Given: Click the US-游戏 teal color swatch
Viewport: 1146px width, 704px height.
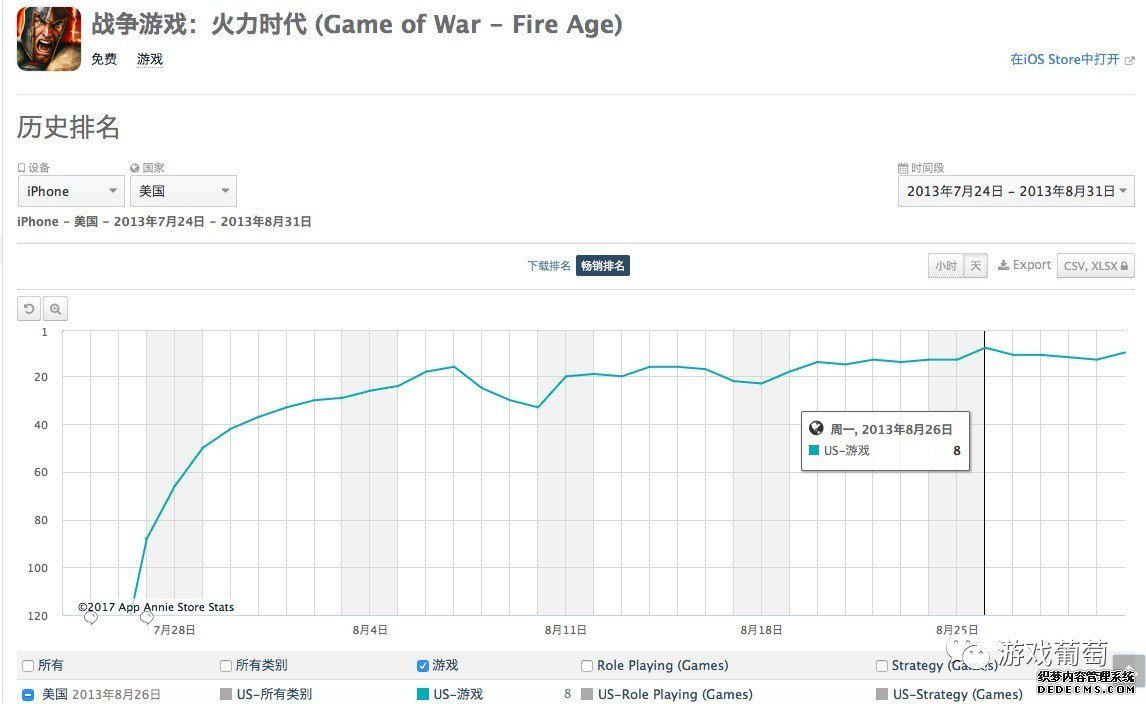Looking at the screenshot, I should [422, 694].
